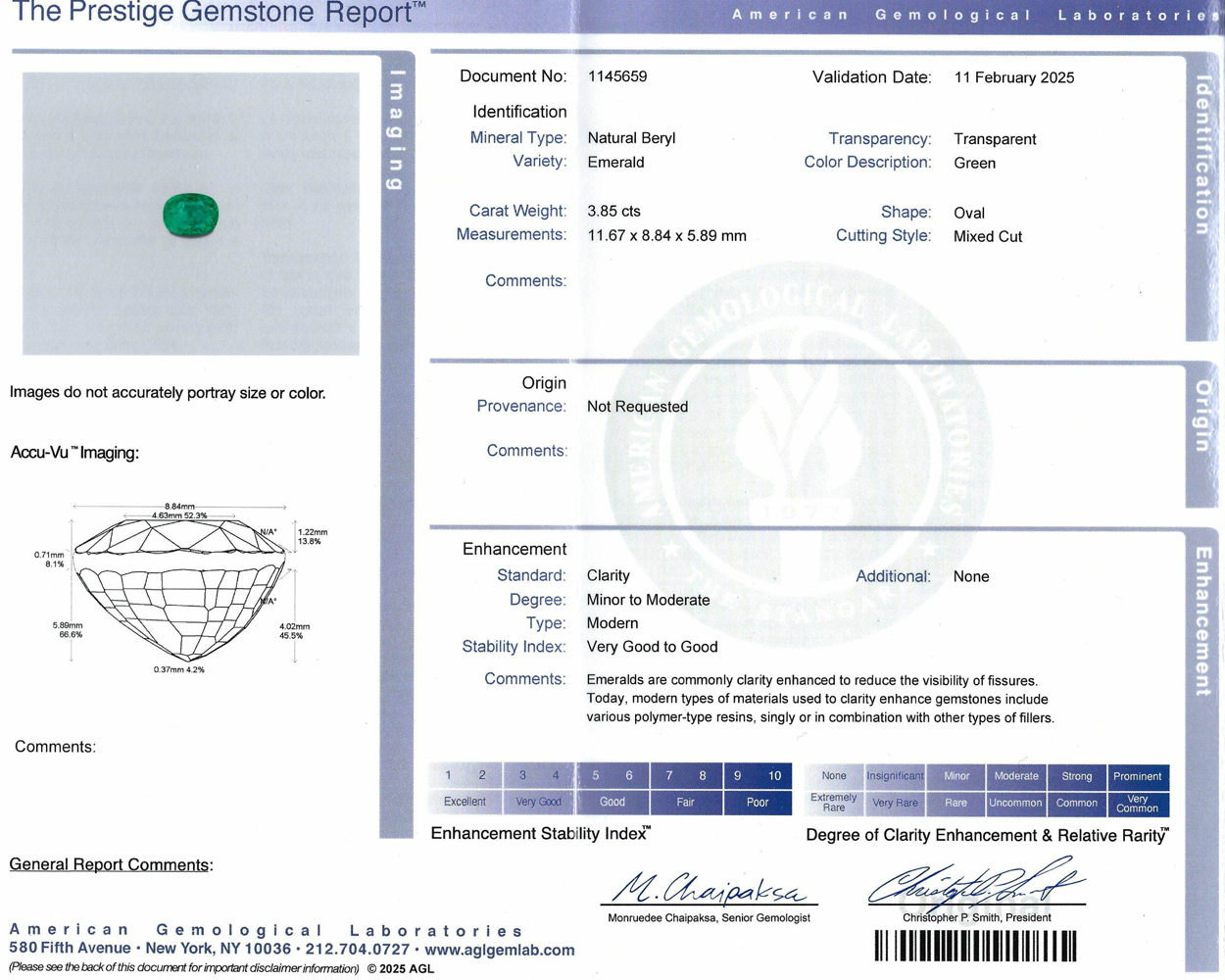Viewport: 1225px width, 980px height.
Task: Click the emerald gemstone photo
Action: point(191,214)
